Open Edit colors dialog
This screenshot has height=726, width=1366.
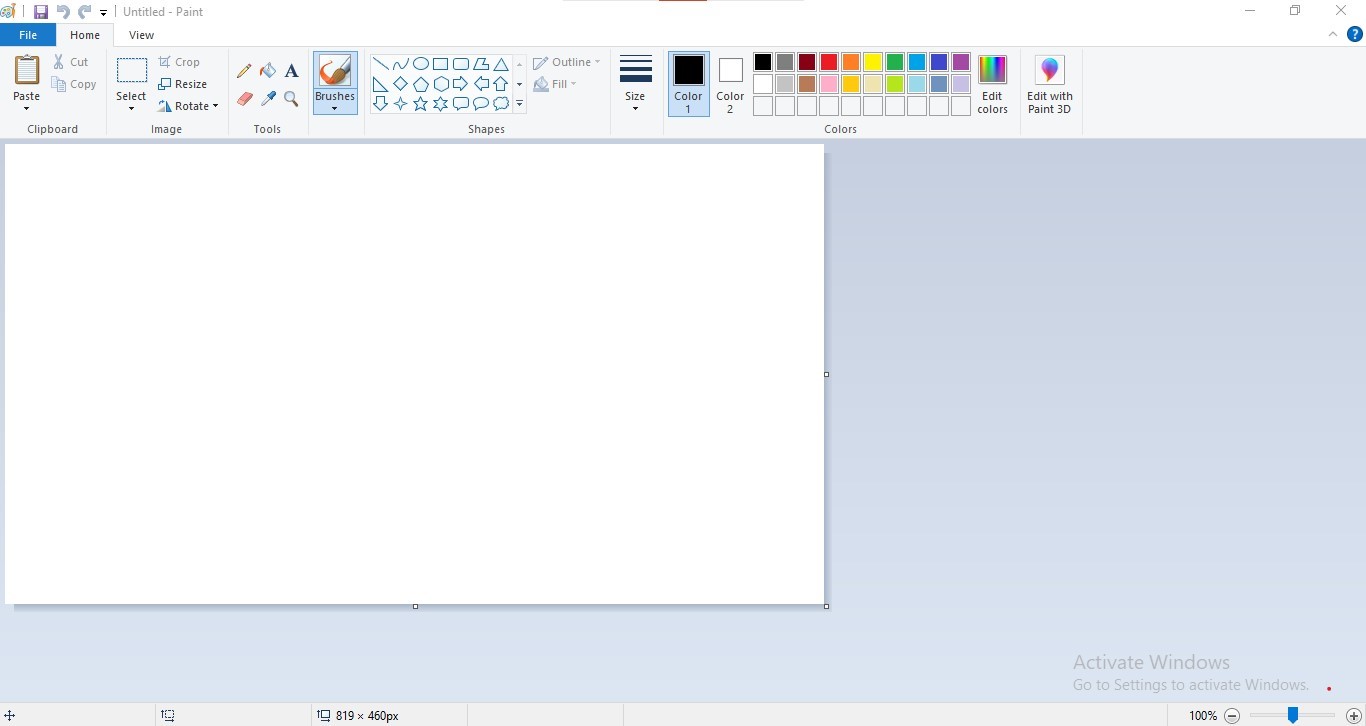(992, 83)
